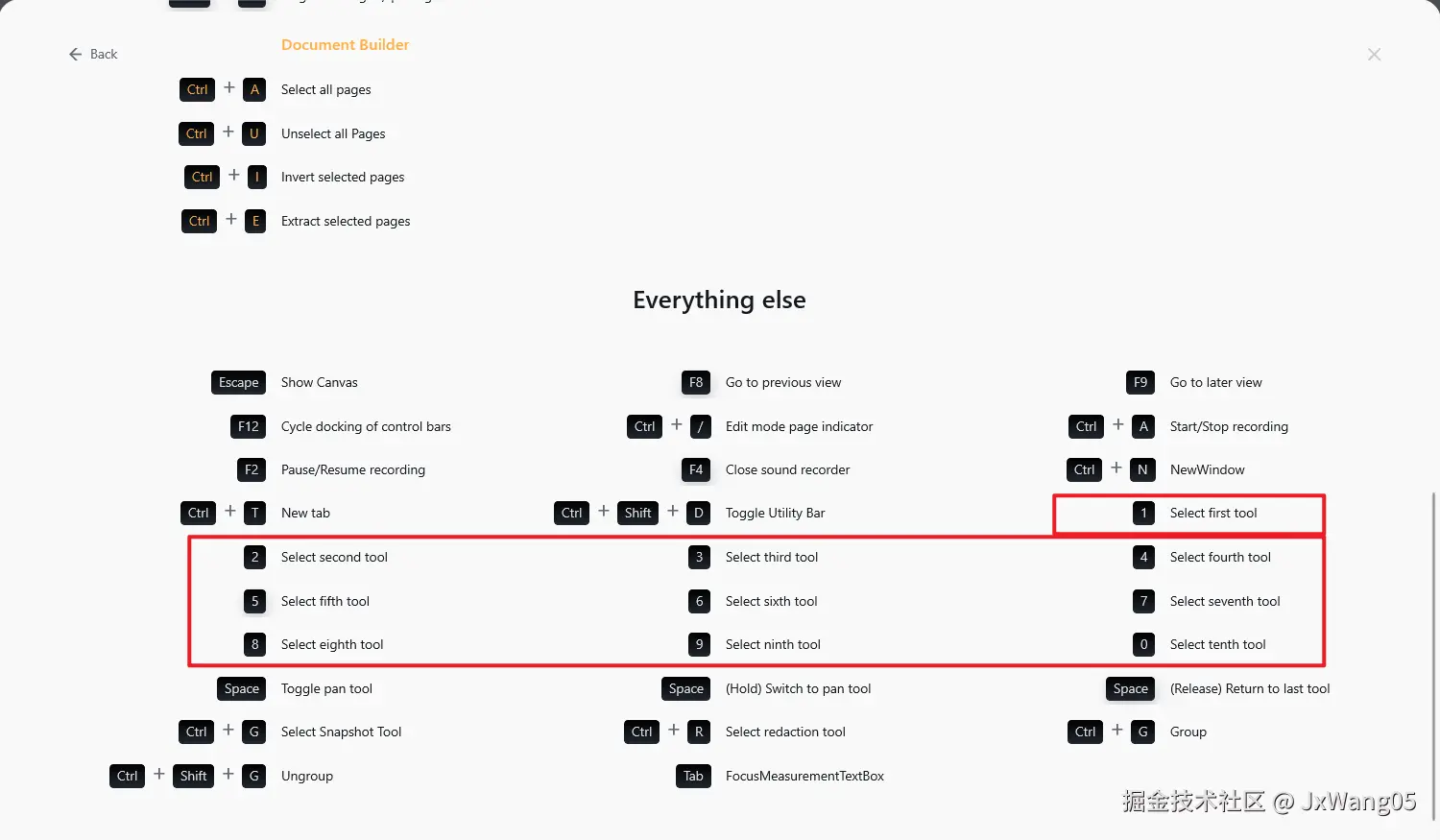Click the "Select redaction tool" shortcut label
The height and width of the screenshot is (840, 1440).
pyautogui.click(x=785, y=732)
